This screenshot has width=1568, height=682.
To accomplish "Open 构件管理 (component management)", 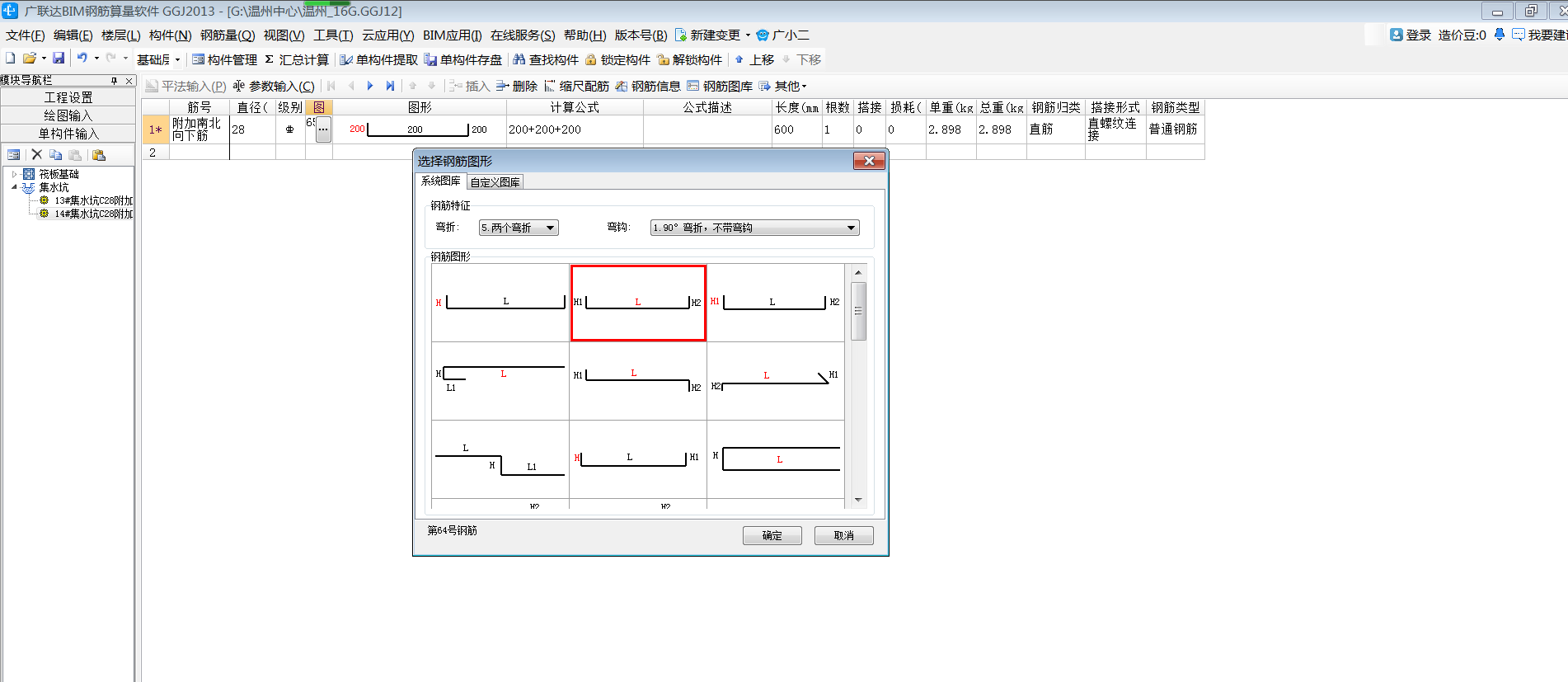I will [224, 59].
